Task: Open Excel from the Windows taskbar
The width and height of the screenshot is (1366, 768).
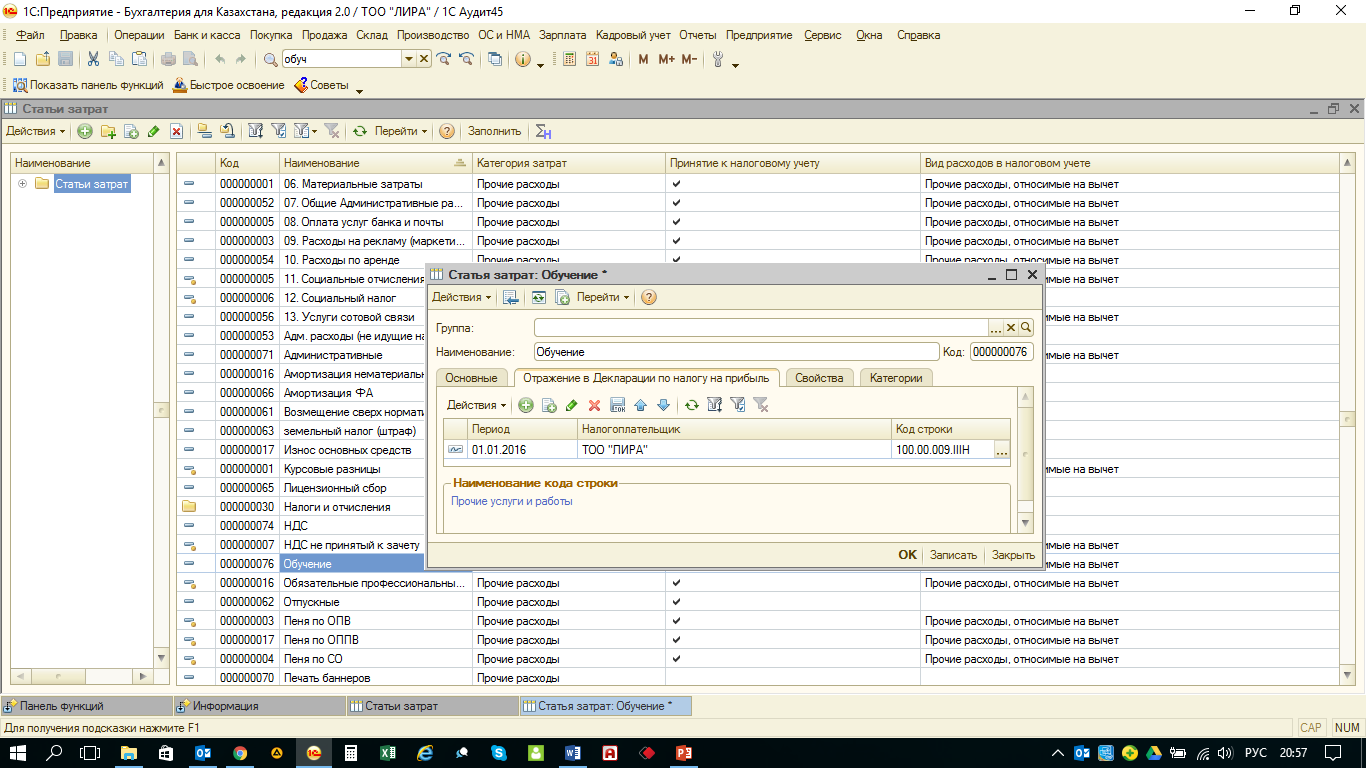Action: [x=387, y=752]
